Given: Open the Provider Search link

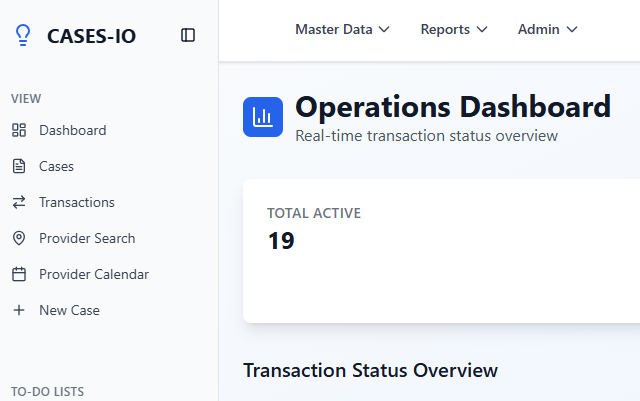Looking at the screenshot, I should point(87,238).
